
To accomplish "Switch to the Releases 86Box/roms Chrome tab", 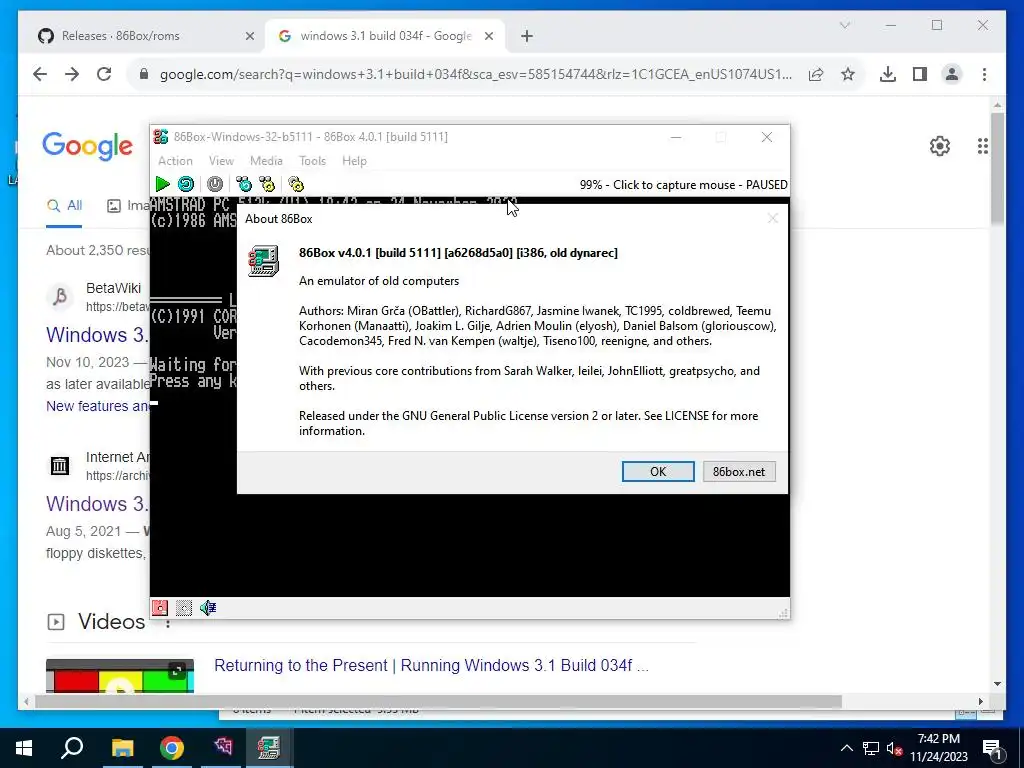I will [146, 36].
